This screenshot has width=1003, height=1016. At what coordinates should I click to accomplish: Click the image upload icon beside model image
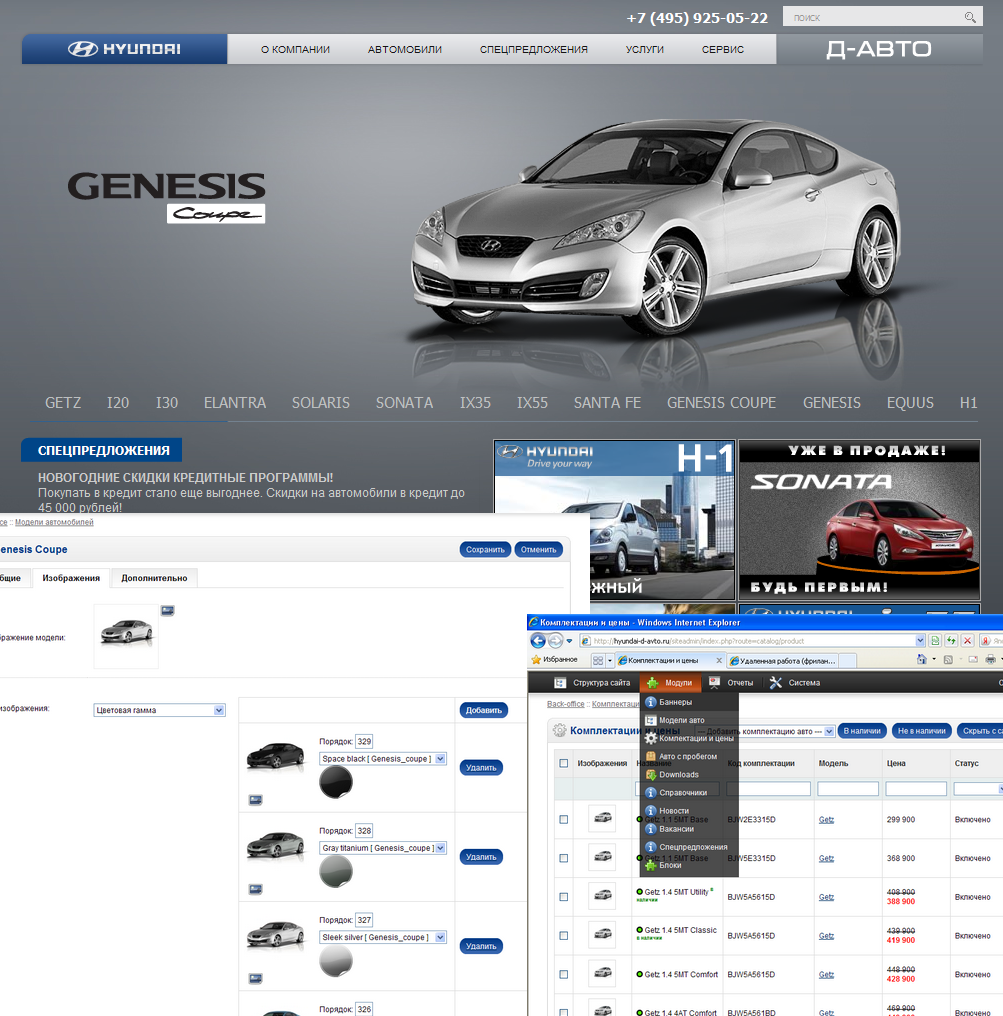pyautogui.click(x=168, y=610)
